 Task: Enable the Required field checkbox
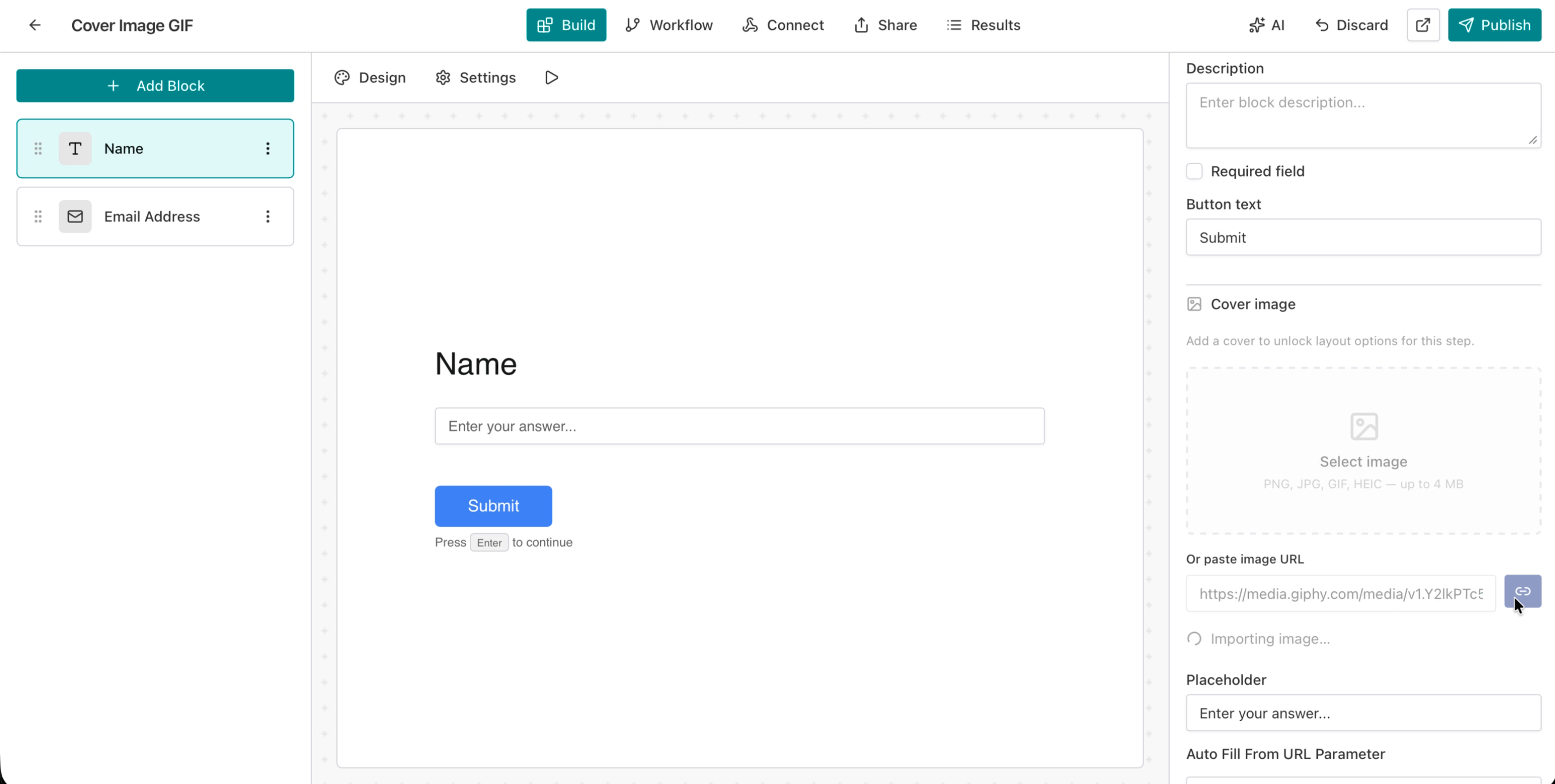click(x=1195, y=172)
